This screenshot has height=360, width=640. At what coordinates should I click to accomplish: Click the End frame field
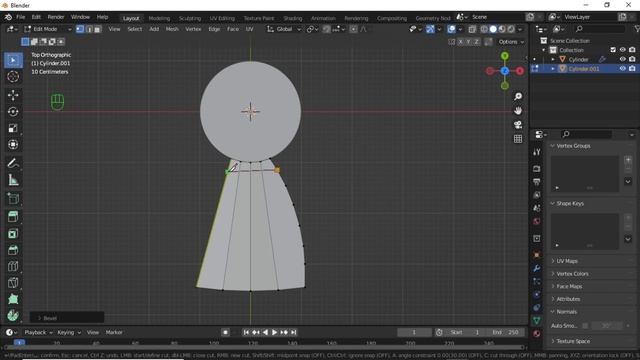tap(506, 332)
